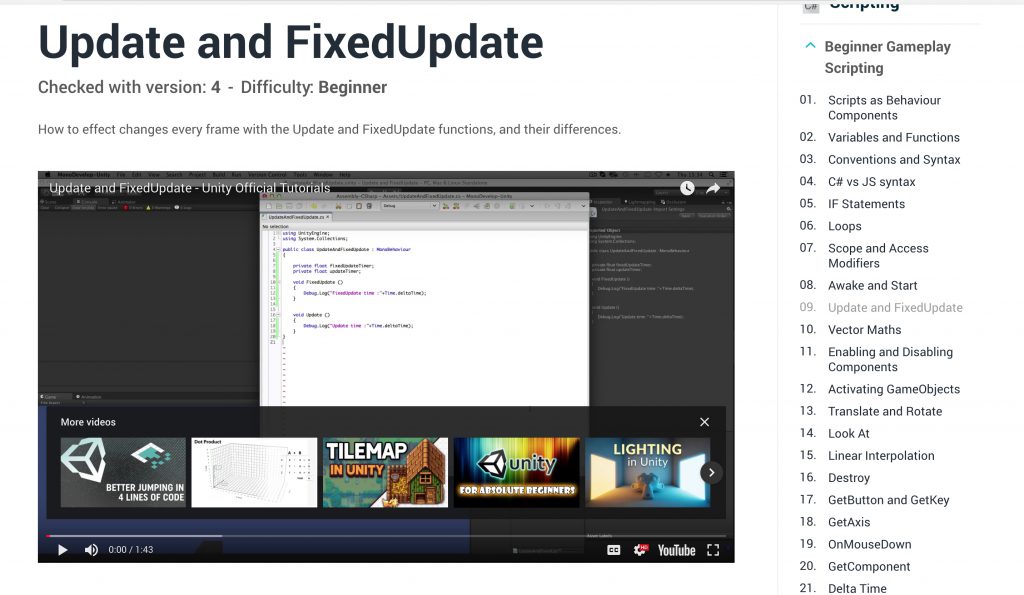
Task: Open the Dot Product video thumbnail
Action: (x=254, y=472)
